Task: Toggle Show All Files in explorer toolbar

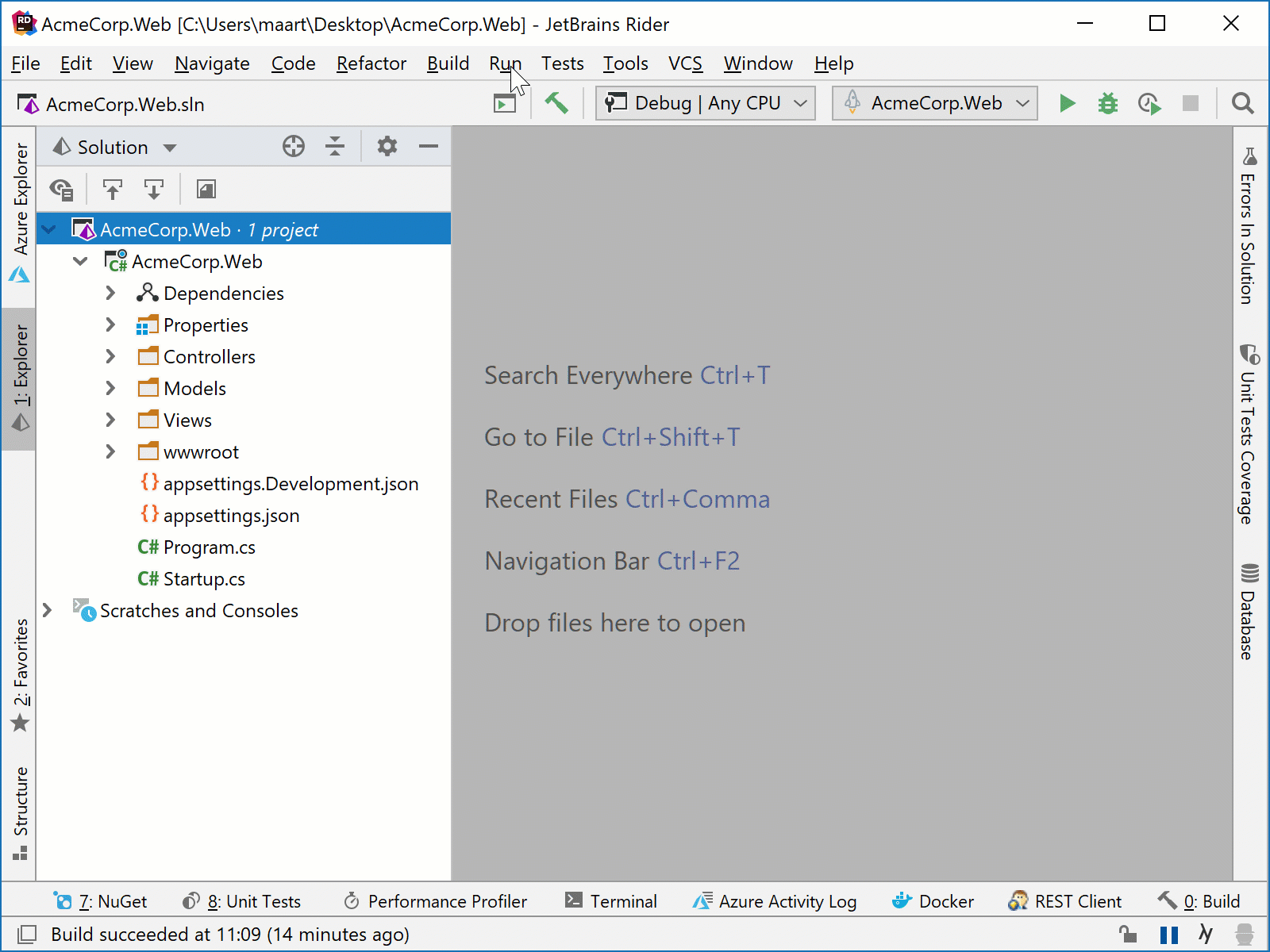Action: coord(61,190)
